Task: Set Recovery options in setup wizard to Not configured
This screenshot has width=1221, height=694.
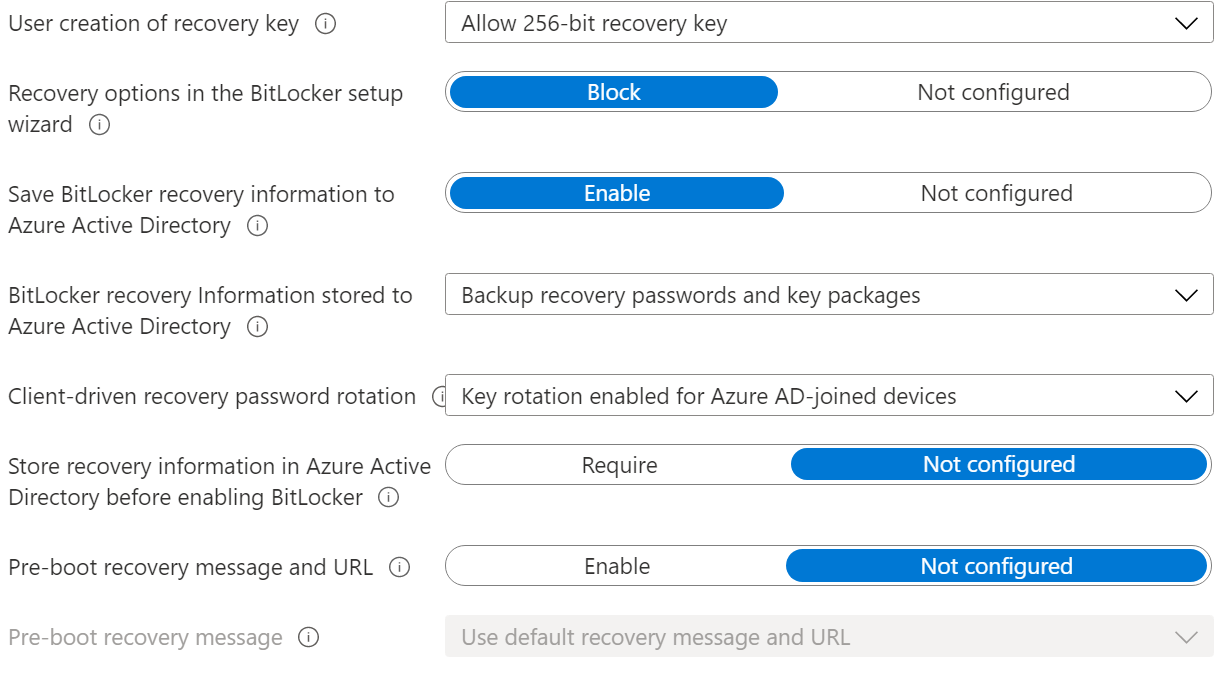Action: click(993, 93)
